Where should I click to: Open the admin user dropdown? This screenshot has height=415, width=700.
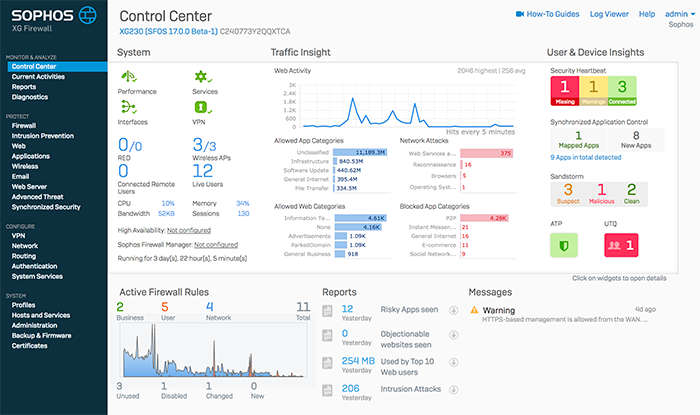pos(680,14)
